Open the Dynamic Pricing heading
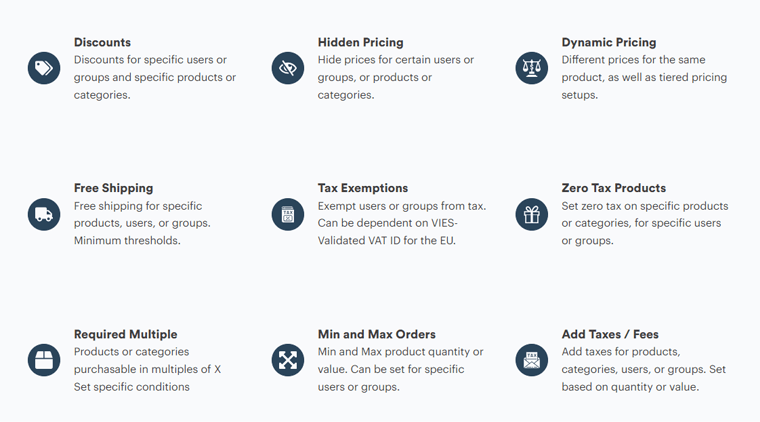This screenshot has height=422, width=760. click(609, 42)
